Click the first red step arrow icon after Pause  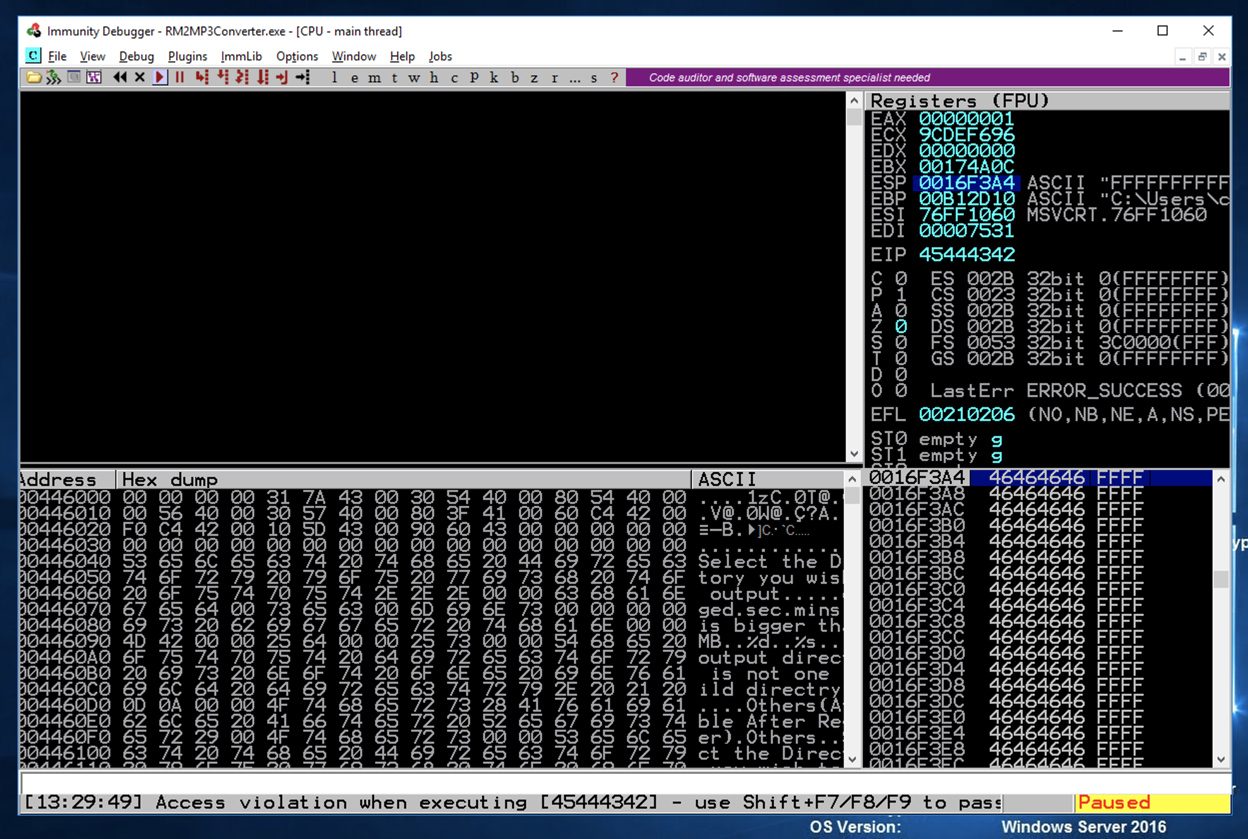[x=202, y=77]
